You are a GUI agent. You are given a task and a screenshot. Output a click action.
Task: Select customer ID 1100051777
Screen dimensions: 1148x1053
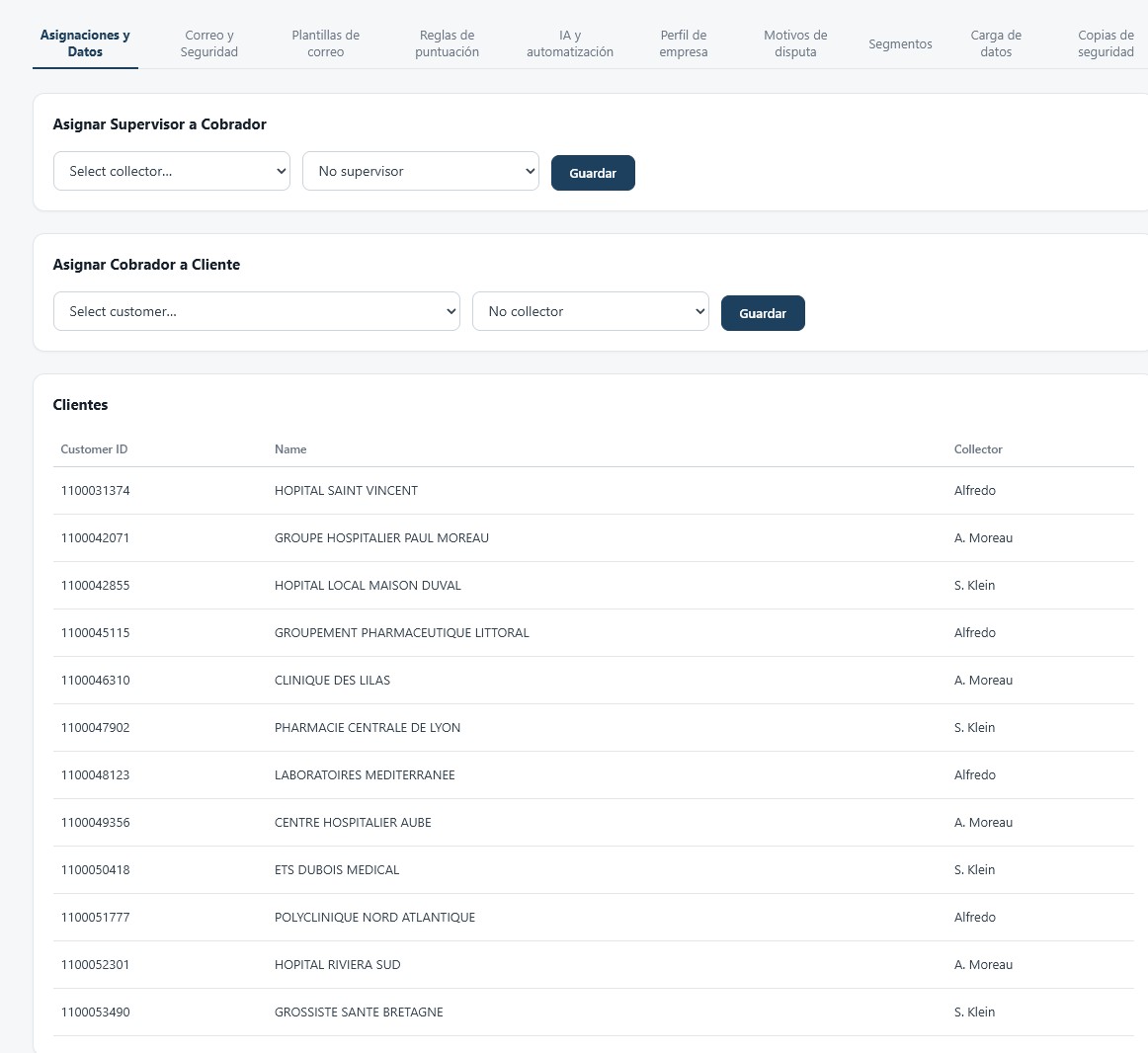[x=95, y=917]
